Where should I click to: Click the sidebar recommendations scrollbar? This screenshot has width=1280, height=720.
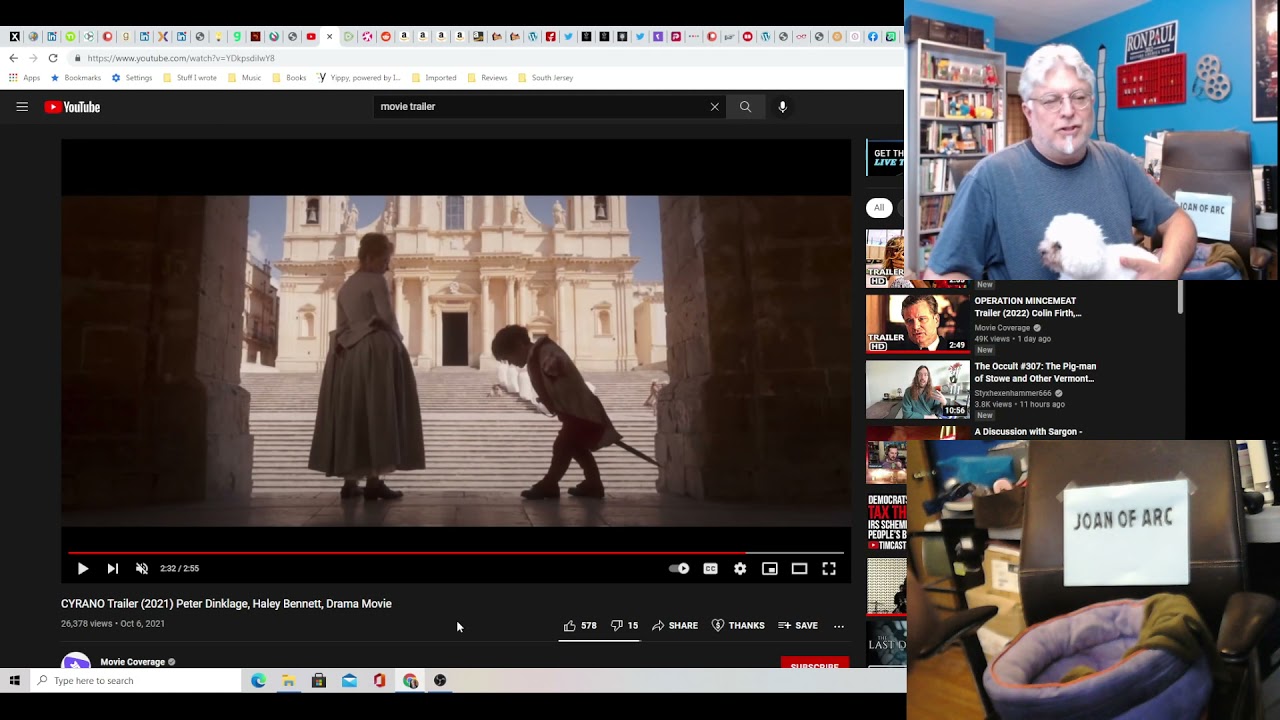1180,297
